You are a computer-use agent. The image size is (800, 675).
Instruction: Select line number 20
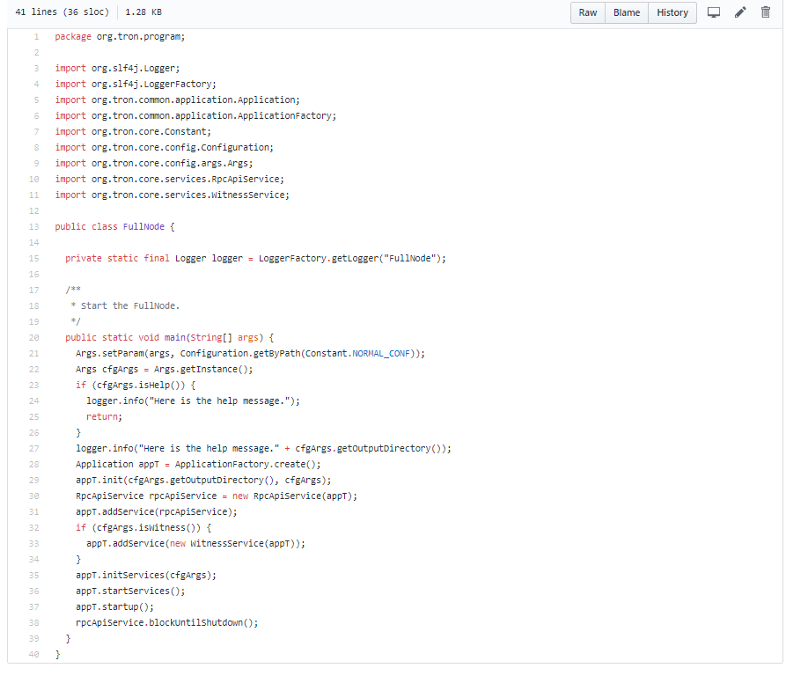pos(34,338)
